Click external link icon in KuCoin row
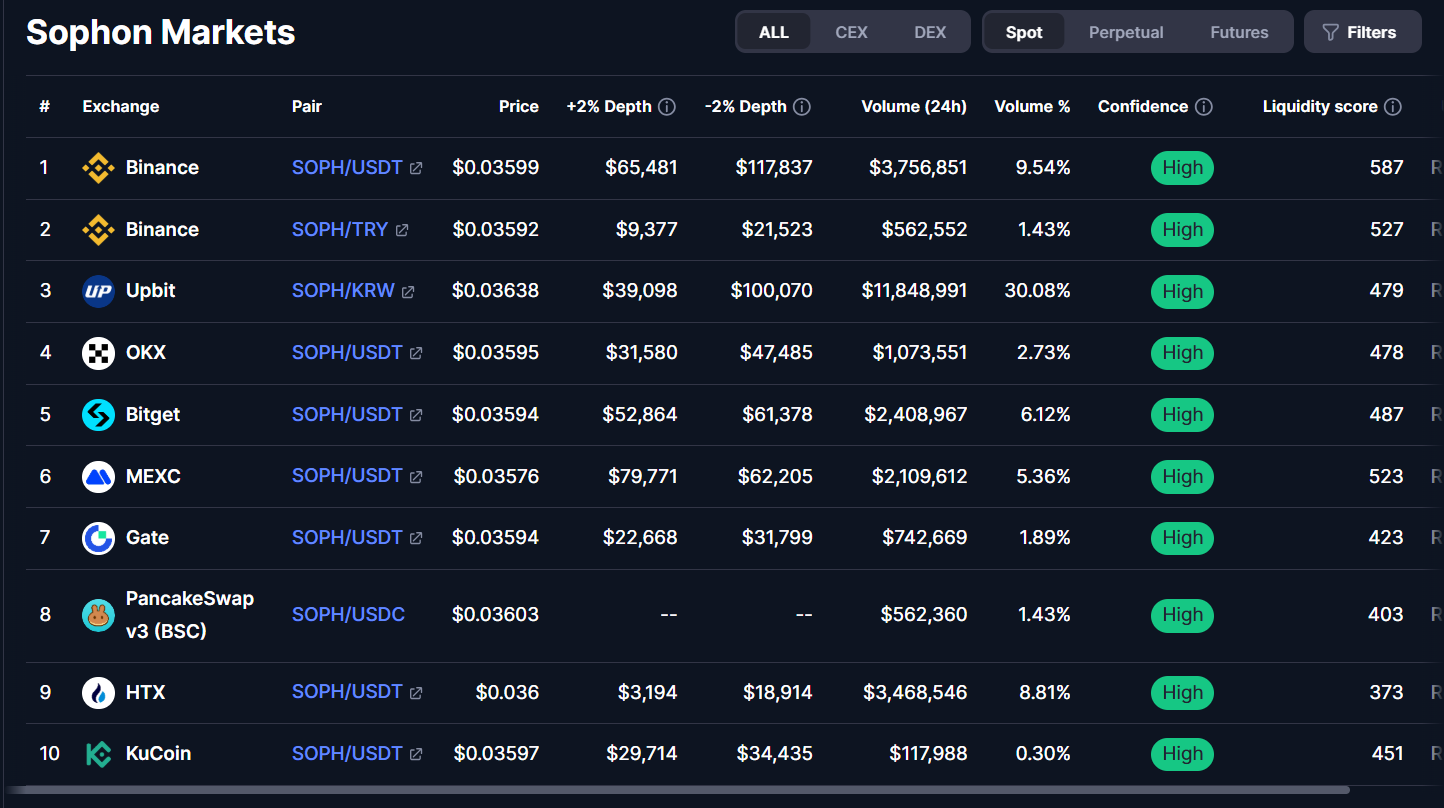 coord(416,754)
